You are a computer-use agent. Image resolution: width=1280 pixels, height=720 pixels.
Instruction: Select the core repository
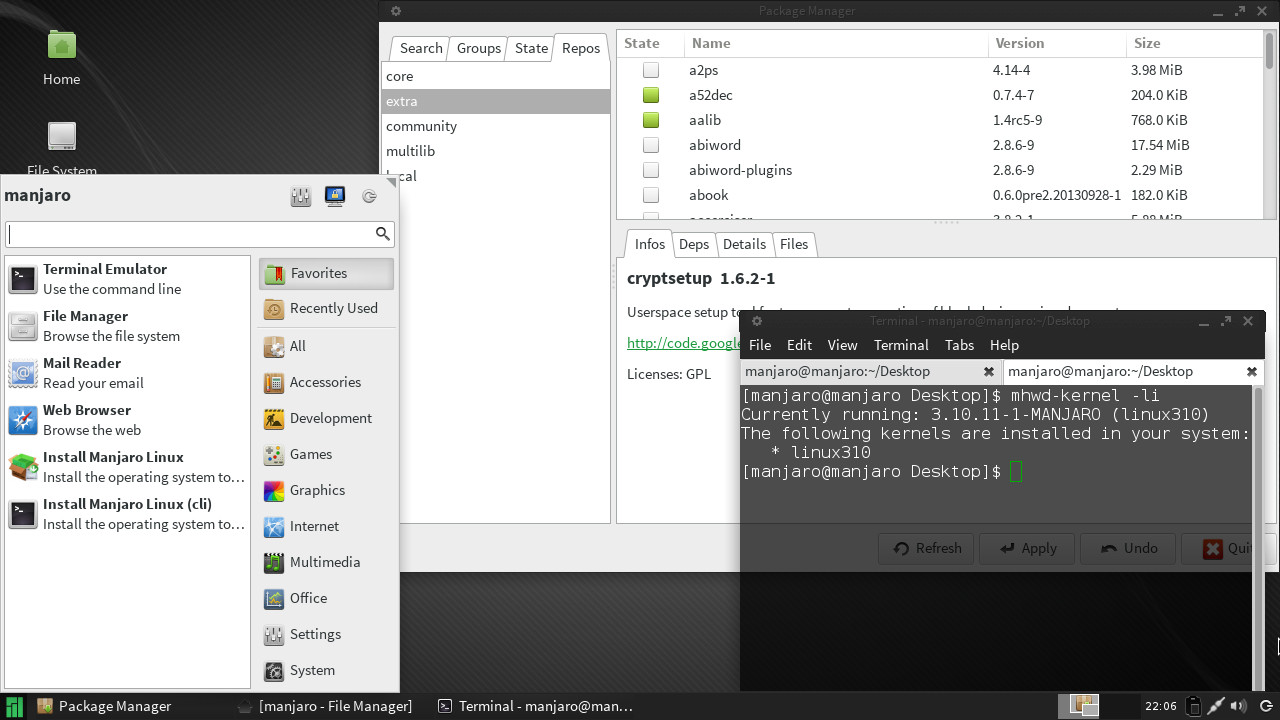(x=496, y=76)
